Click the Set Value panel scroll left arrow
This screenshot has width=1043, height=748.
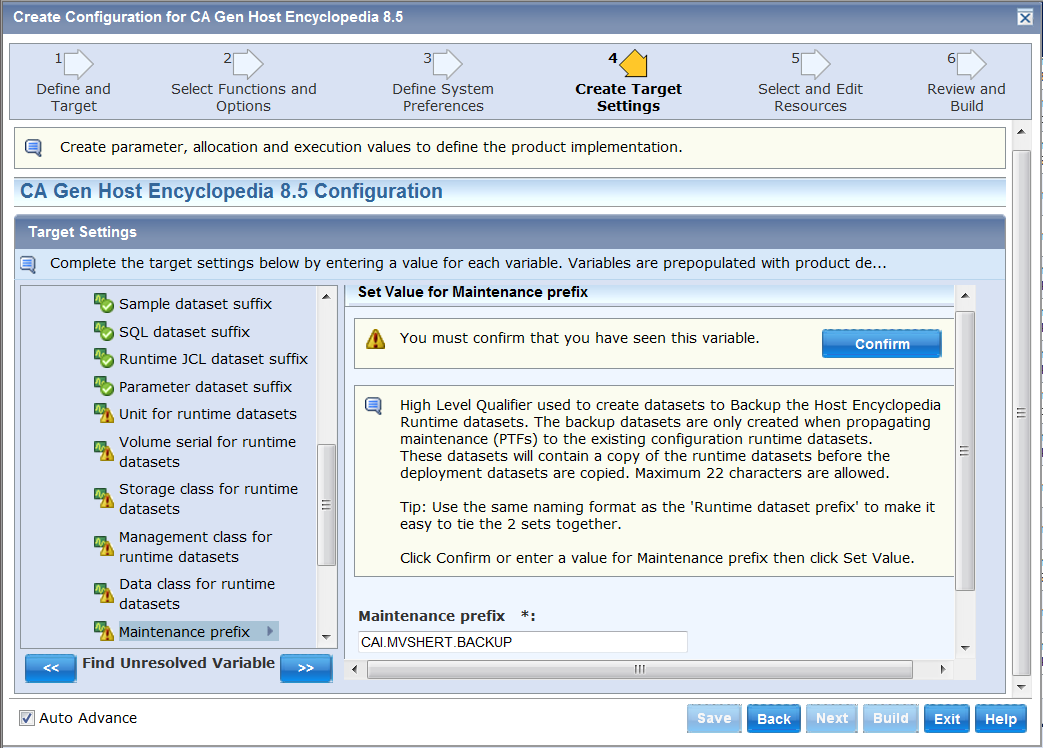355,669
